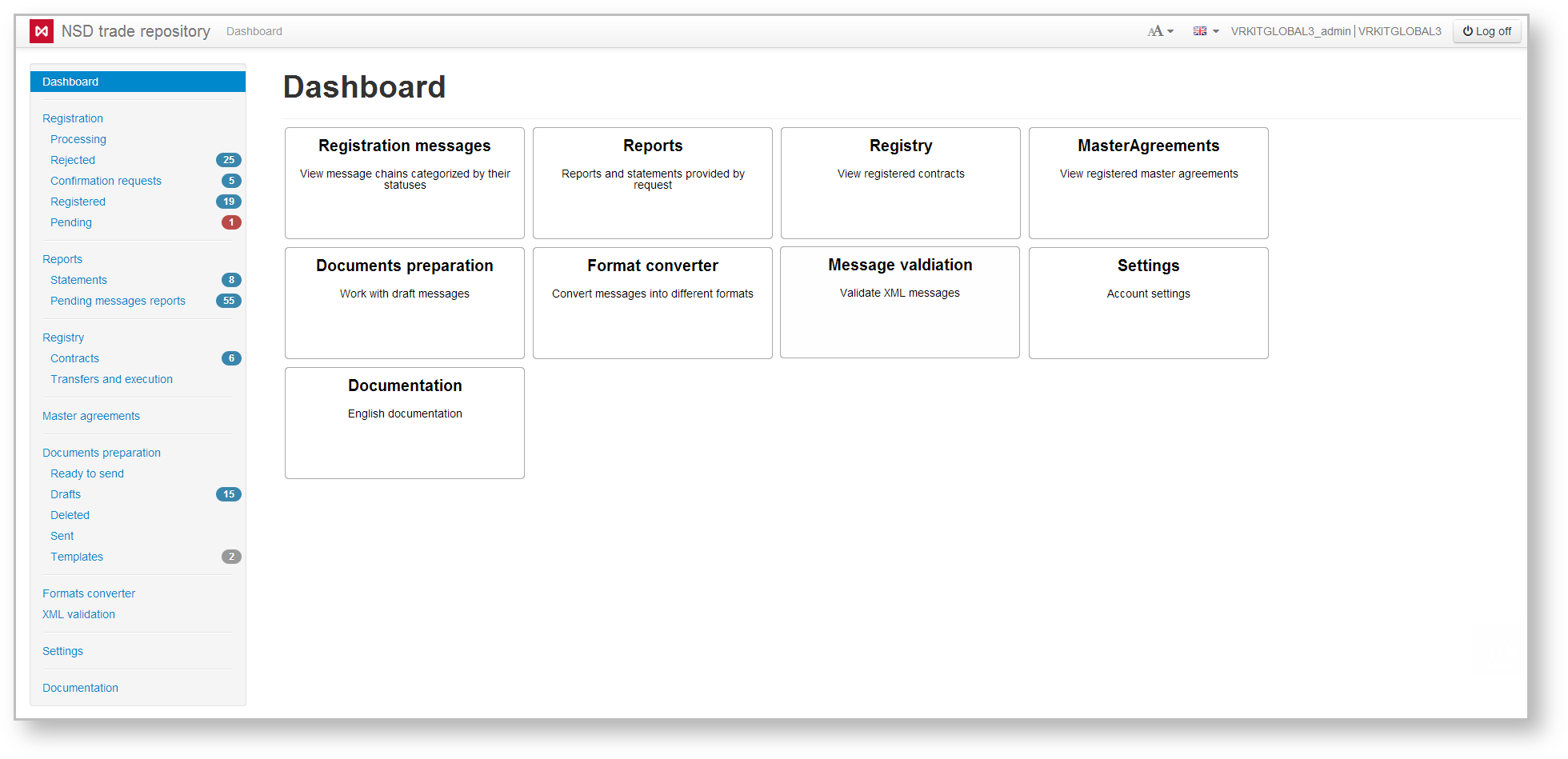The width and height of the screenshot is (1568, 759).
Task: Click the VRKITGLOBAL3_admin user name
Action: (1290, 31)
